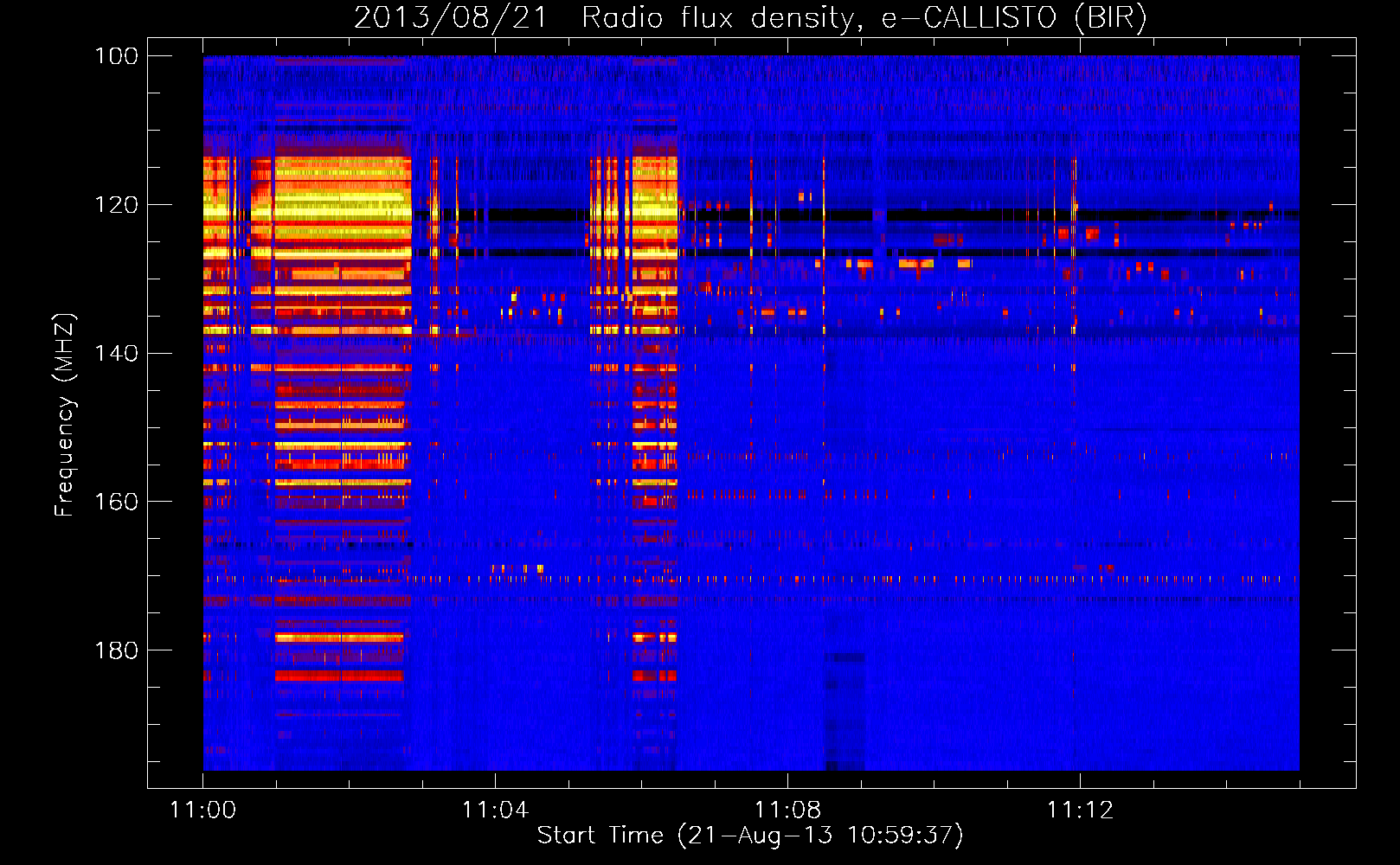
Task: Click the time tick label '11:12'
Action: click(1081, 811)
